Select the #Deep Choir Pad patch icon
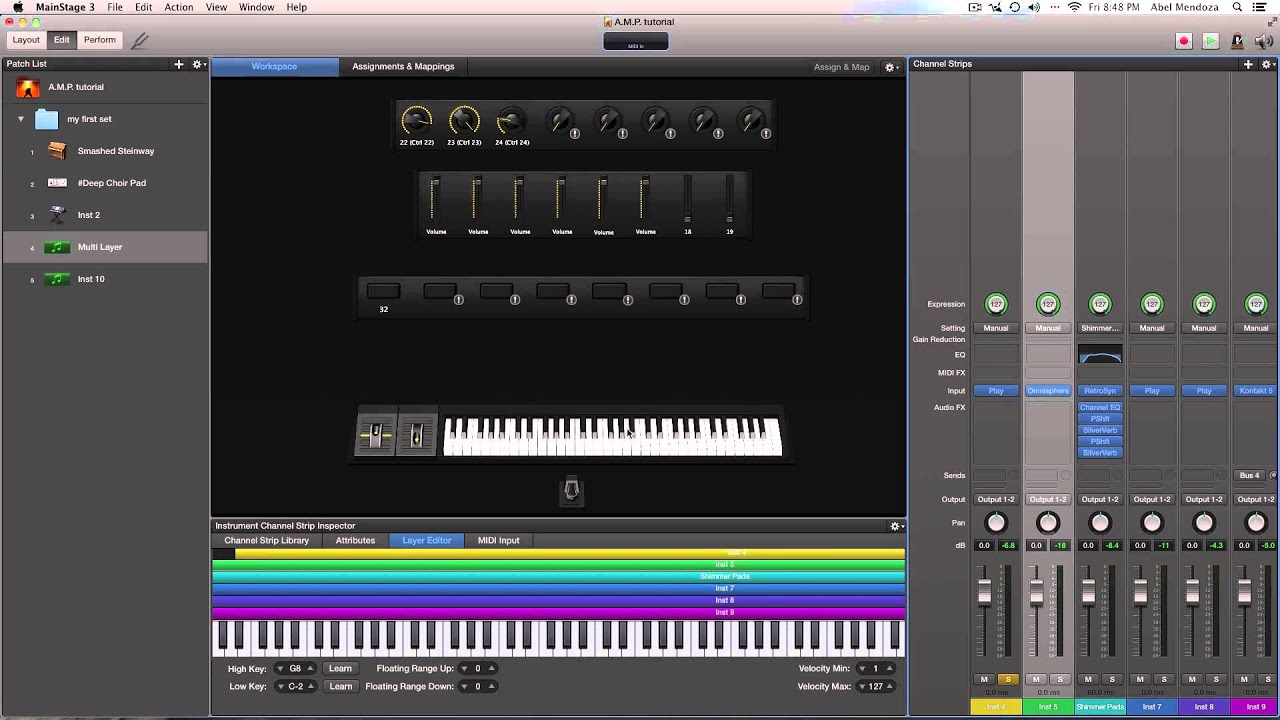Screen dimensions: 1280x720 point(57,183)
